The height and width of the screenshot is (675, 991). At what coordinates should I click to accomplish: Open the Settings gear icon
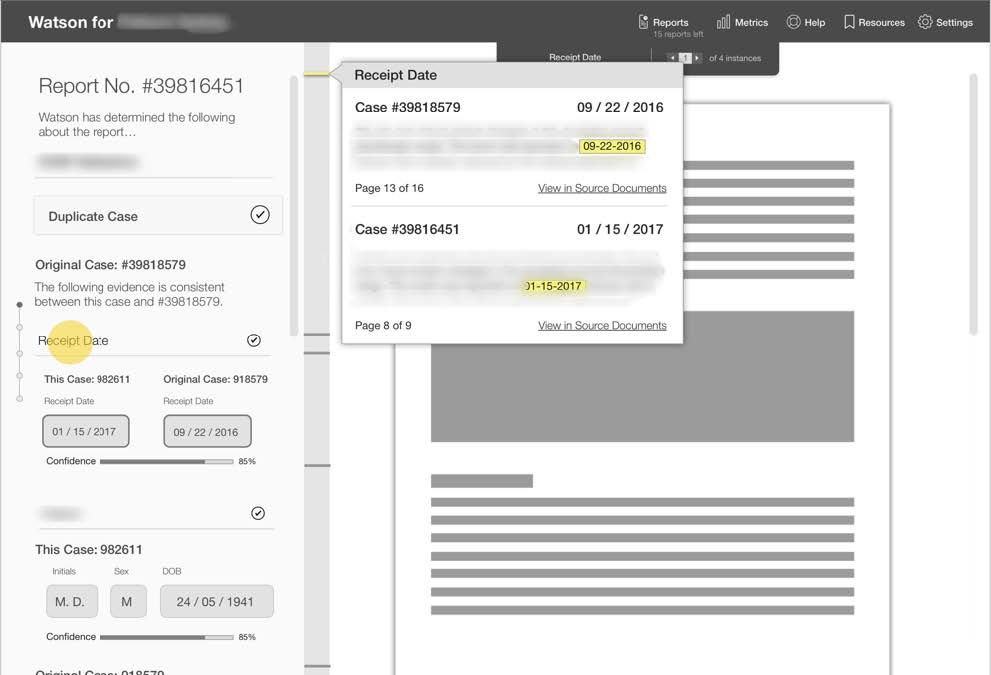click(x=925, y=22)
